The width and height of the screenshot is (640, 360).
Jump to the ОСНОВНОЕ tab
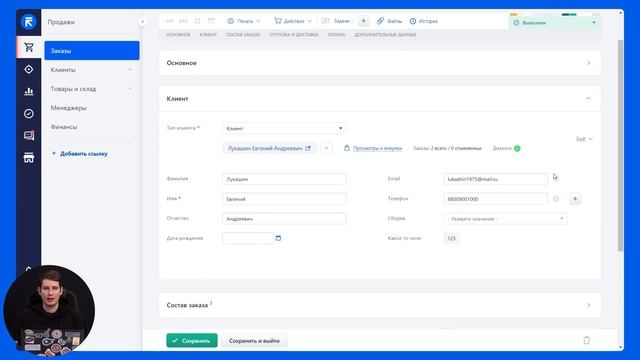point(178,35)
